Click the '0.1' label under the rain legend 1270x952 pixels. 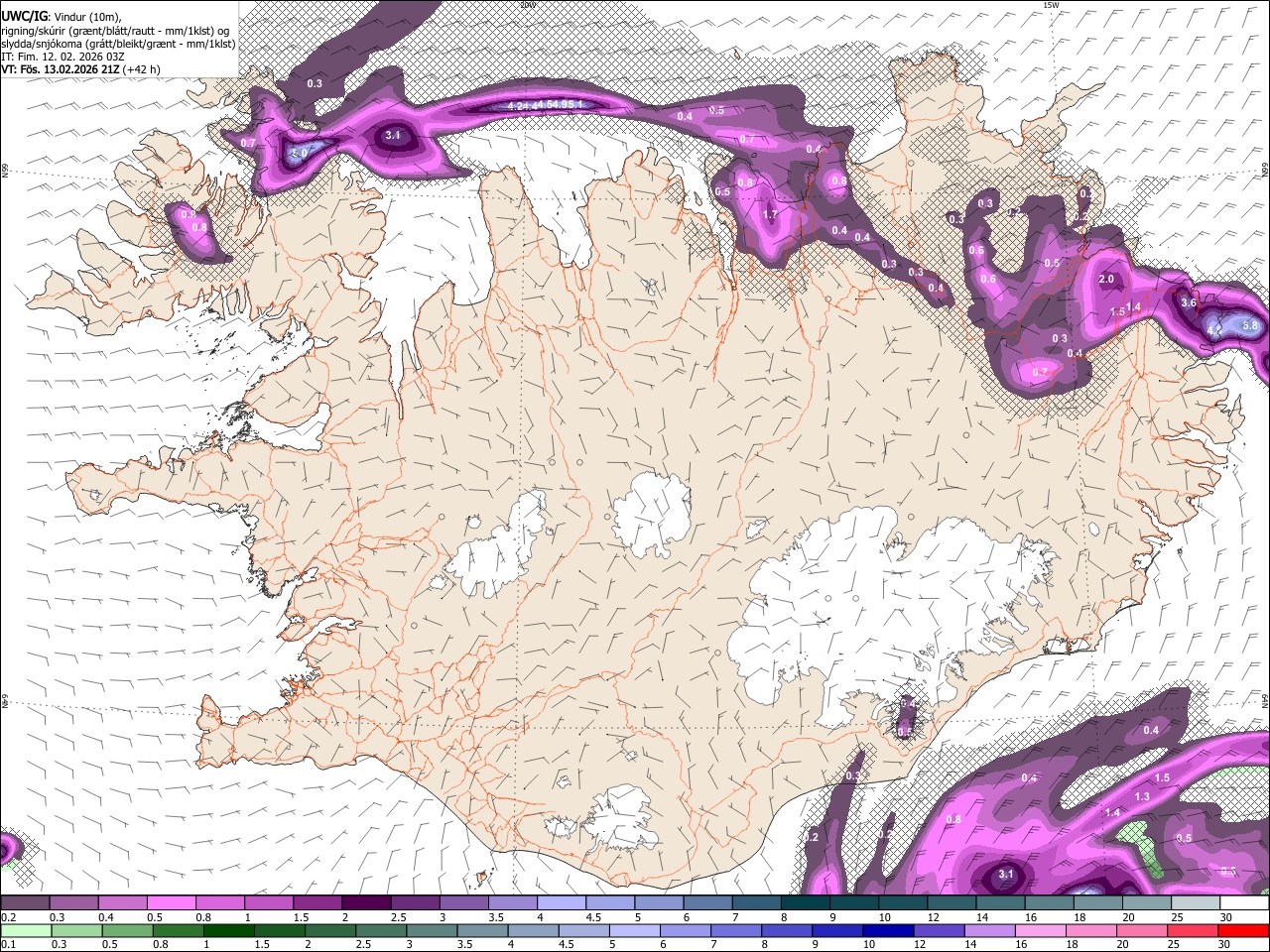point(8,945)
